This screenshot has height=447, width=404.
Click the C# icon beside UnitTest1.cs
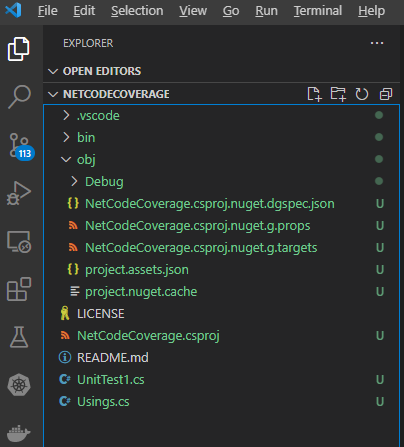(x=65, y=379)
